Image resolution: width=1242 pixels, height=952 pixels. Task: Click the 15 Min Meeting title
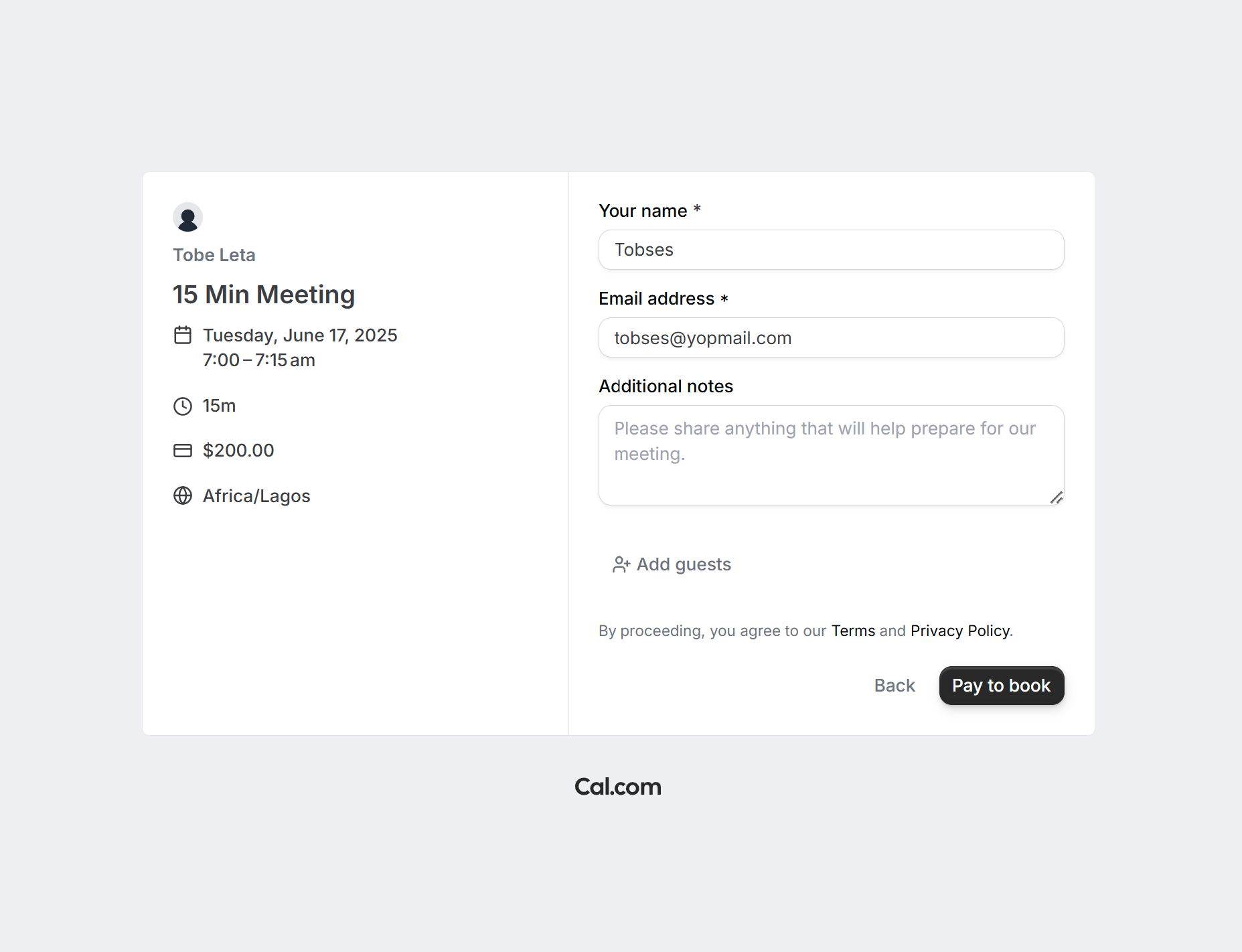(264, 295)
